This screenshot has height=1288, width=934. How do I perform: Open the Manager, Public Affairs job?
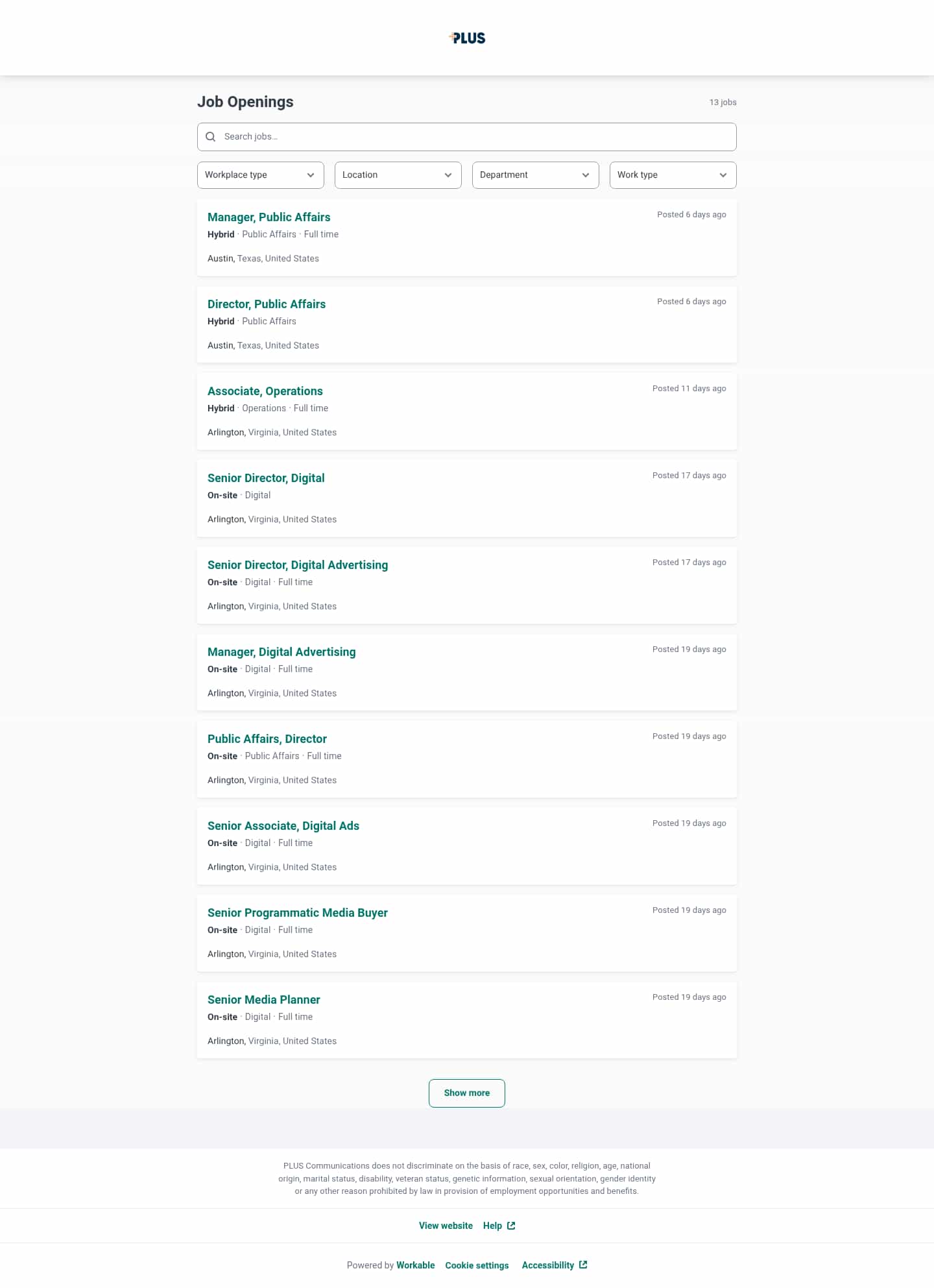(269, 217)
